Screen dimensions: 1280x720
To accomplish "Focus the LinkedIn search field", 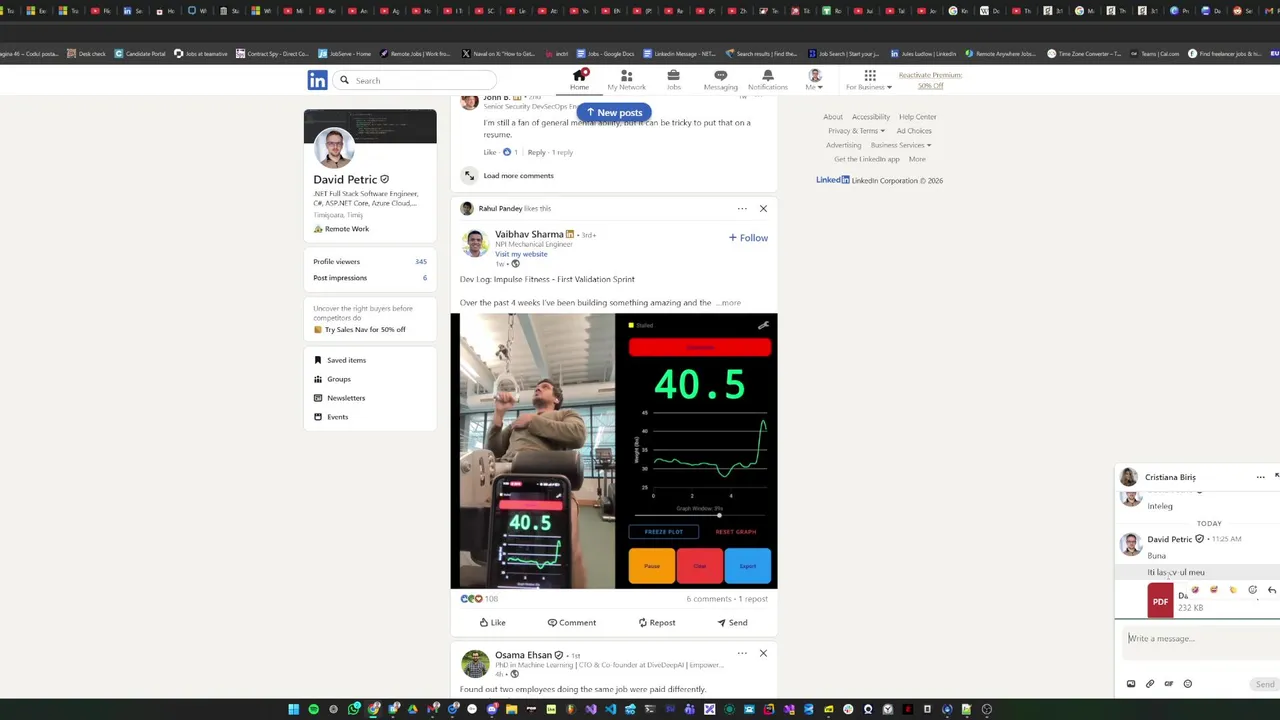I will click(x=415, y=80).
